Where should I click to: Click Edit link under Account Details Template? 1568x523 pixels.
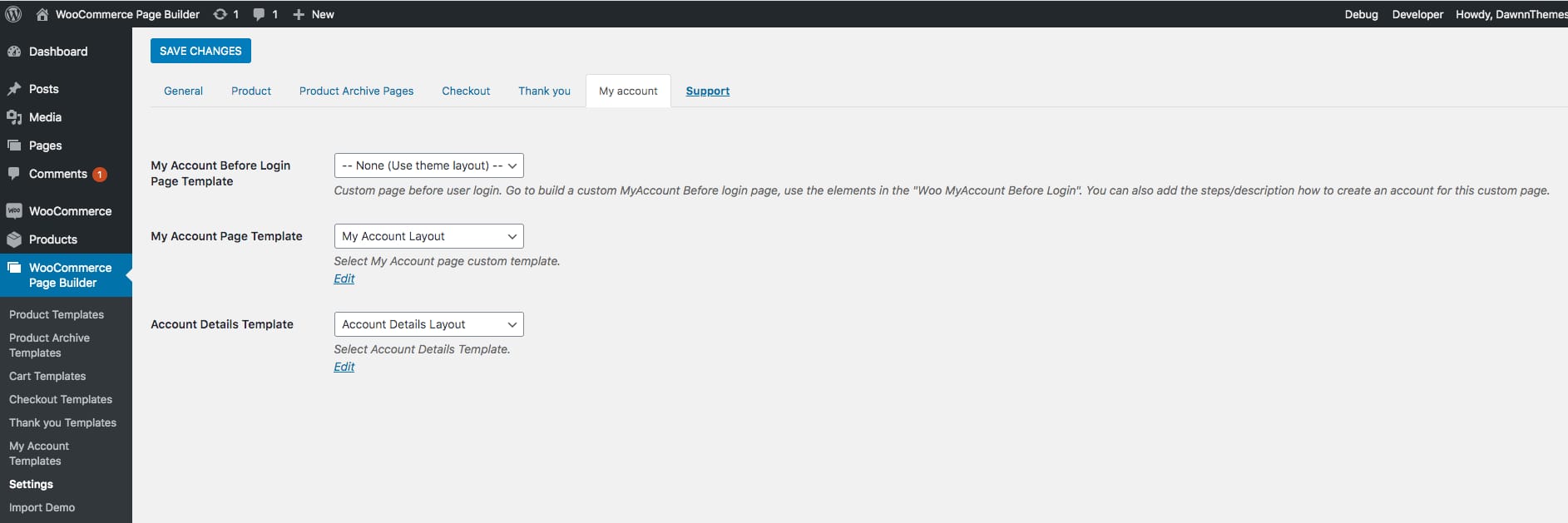(x=344, y=367)
